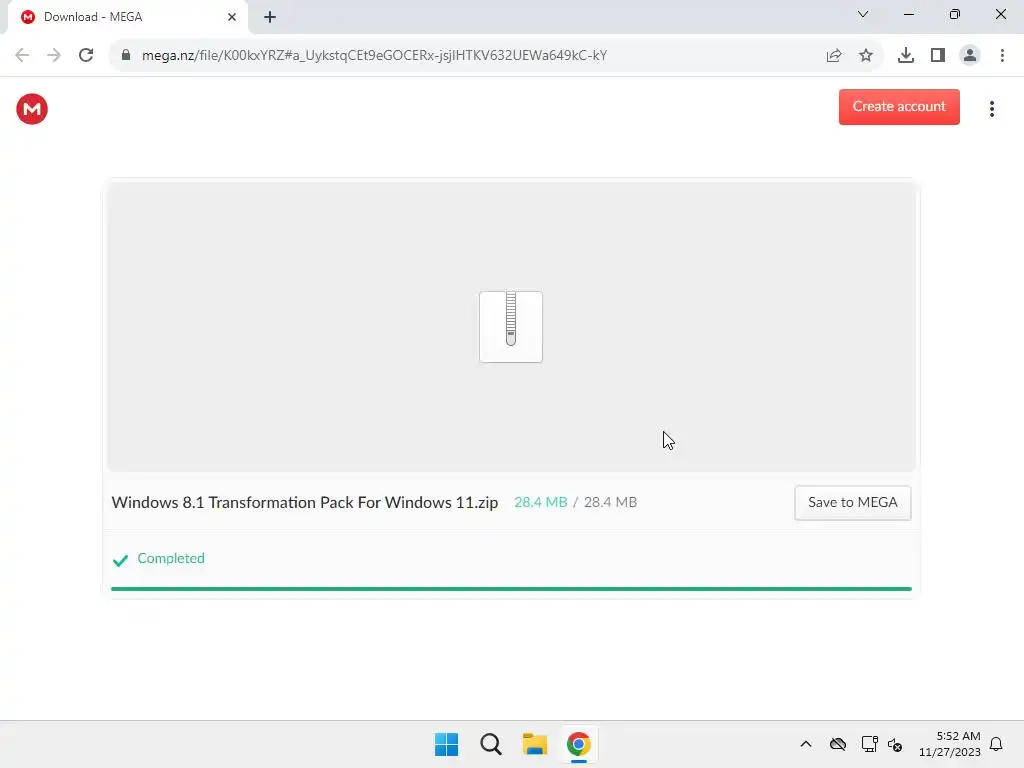Click the muted volume tray icon
The width and height of the screenshot is (1024, 768).
click(x=895, y=744)
